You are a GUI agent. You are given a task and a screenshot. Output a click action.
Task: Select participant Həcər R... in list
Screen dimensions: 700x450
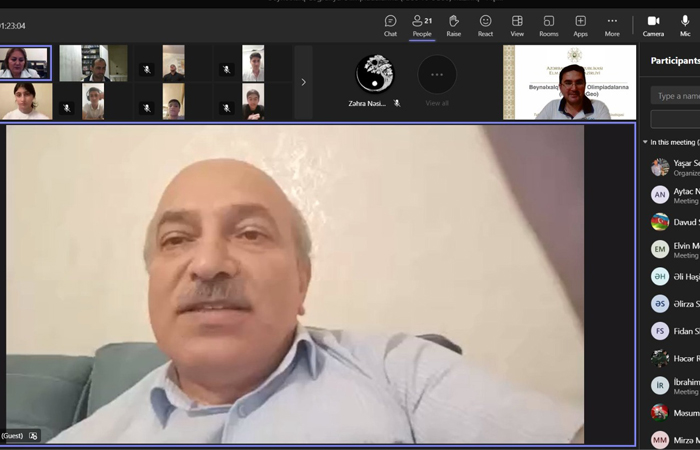[675, 358]
